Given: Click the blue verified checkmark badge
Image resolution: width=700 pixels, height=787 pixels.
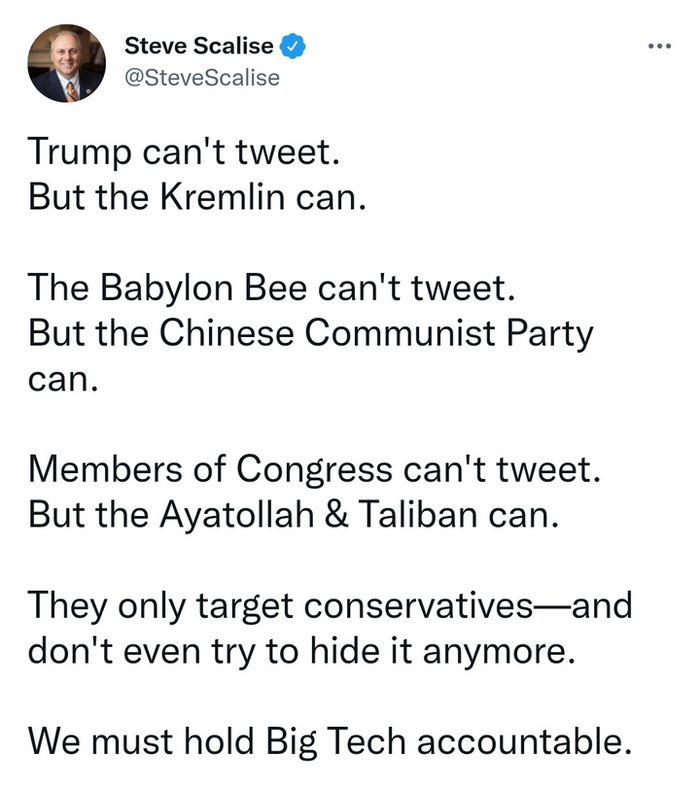Looking at the screenshot, I should [293, 45].
